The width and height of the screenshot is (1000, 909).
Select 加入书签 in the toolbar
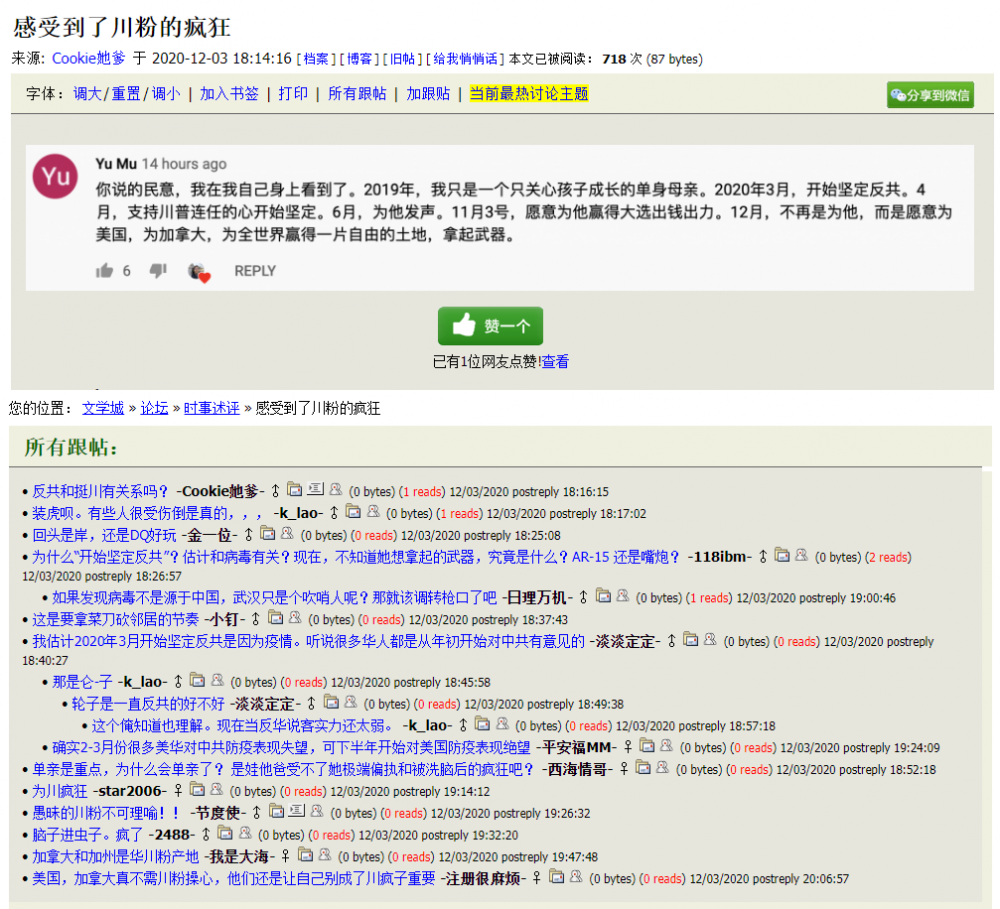[229, 93]
